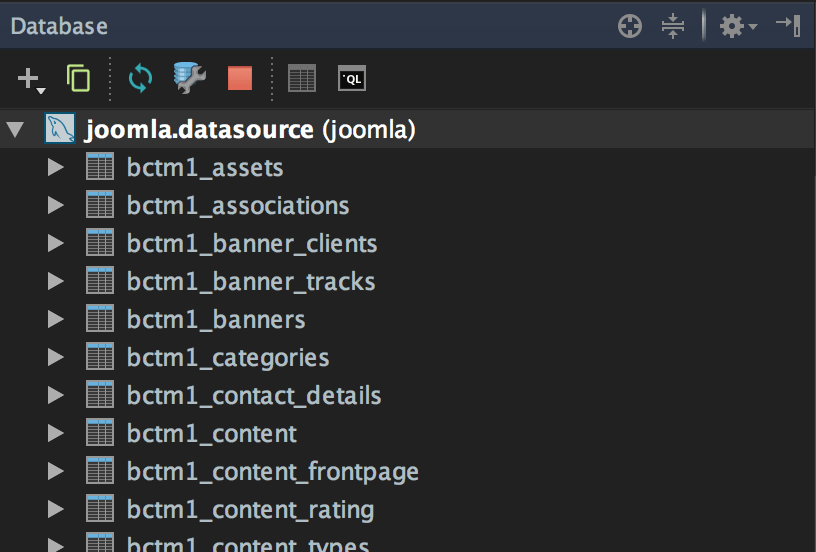Click the table icon beside bctm1_content_frontpage
Image resolution: width=816 pixels, height=552 pixels.
tap(100, 470)
